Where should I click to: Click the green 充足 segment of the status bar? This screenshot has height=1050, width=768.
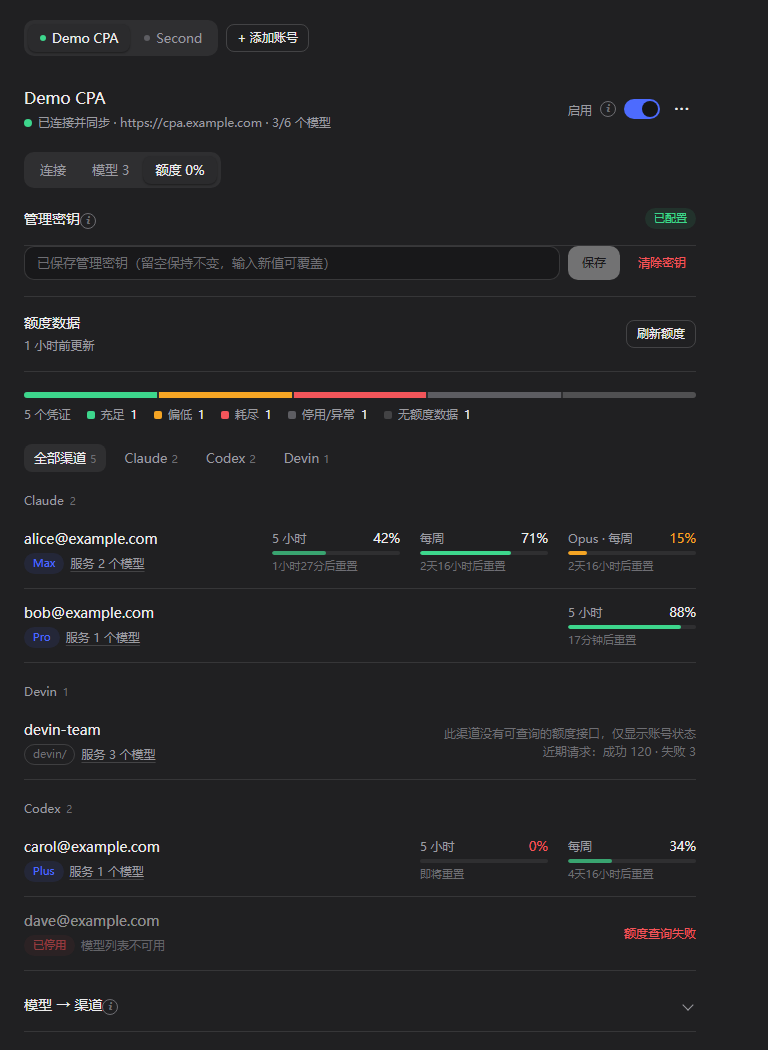pos(90,395)
